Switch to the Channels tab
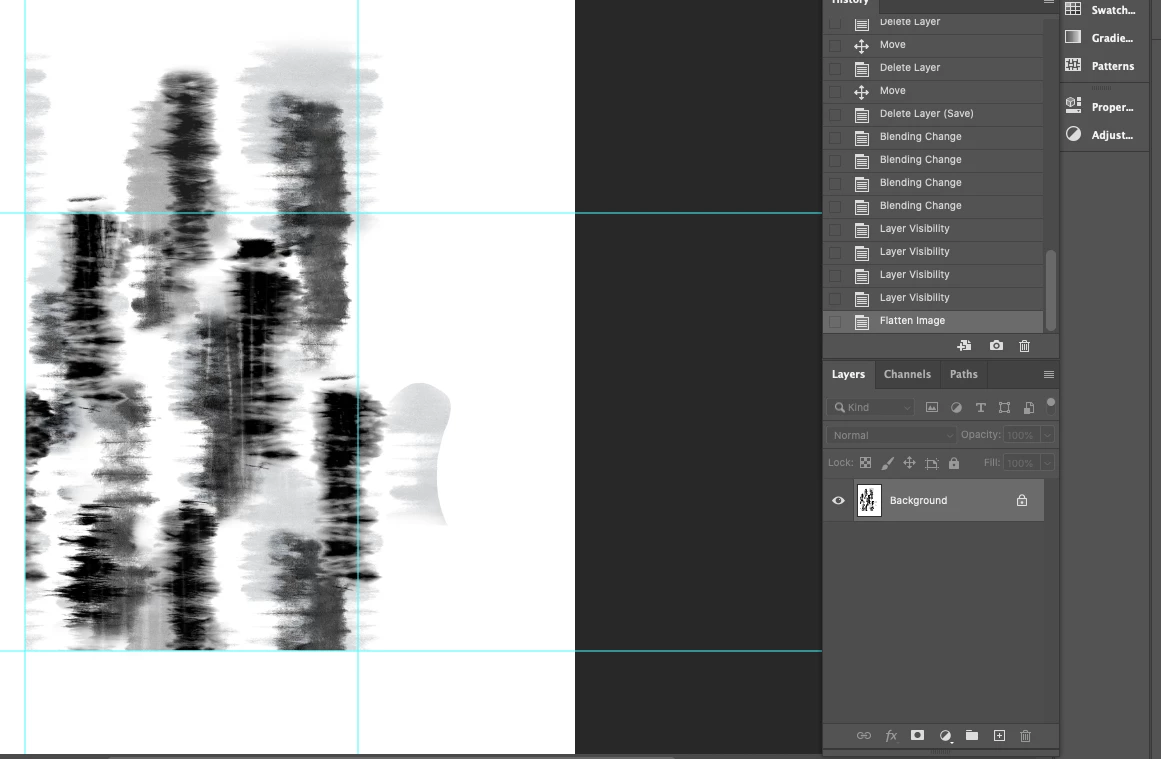1161x759 pixels. 907,375
